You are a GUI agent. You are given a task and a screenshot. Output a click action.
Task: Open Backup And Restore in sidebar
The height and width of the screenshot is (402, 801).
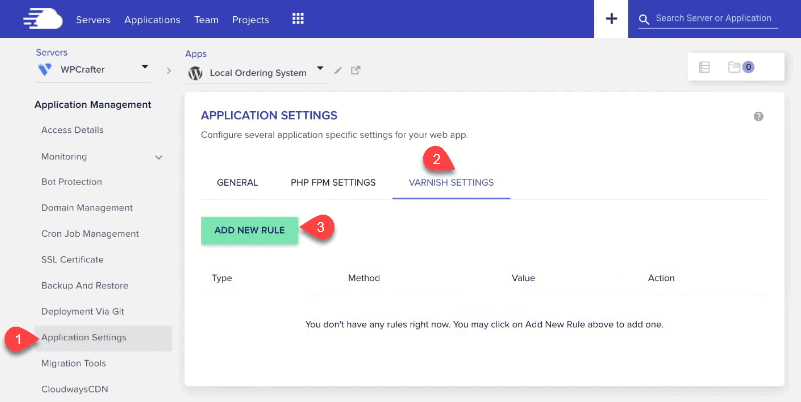pyautogui.click(x=86, y=286)
